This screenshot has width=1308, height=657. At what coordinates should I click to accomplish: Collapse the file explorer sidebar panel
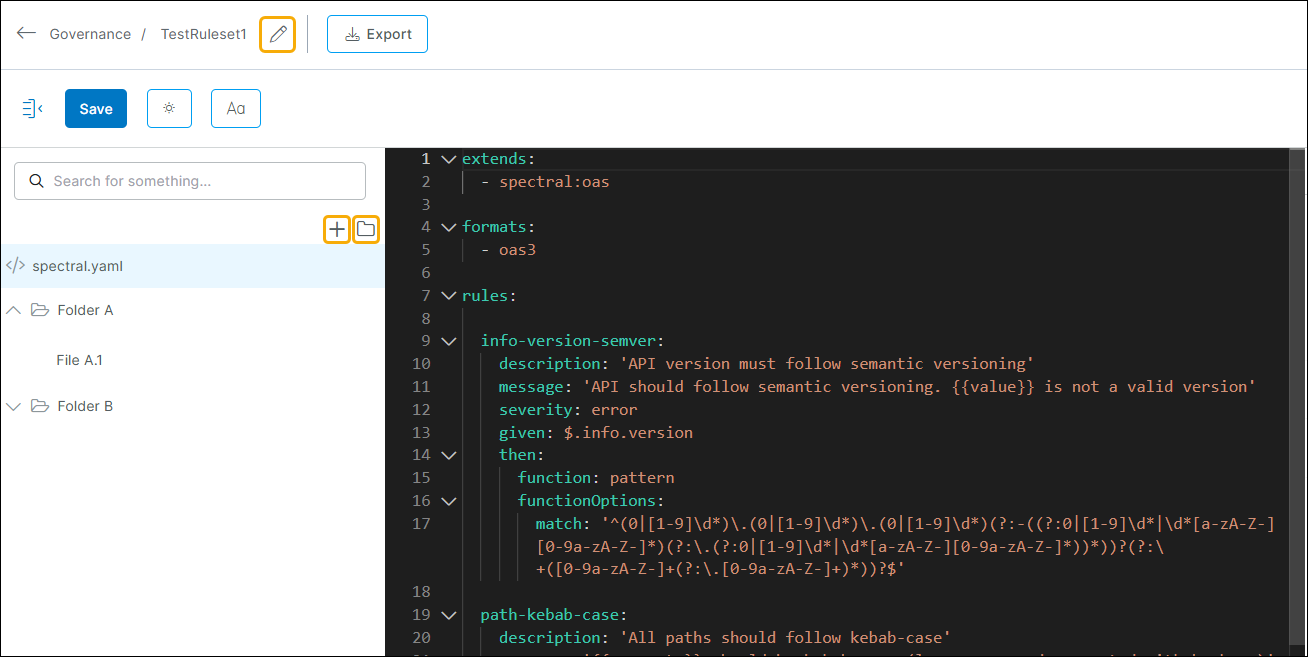tap(32, 108)
